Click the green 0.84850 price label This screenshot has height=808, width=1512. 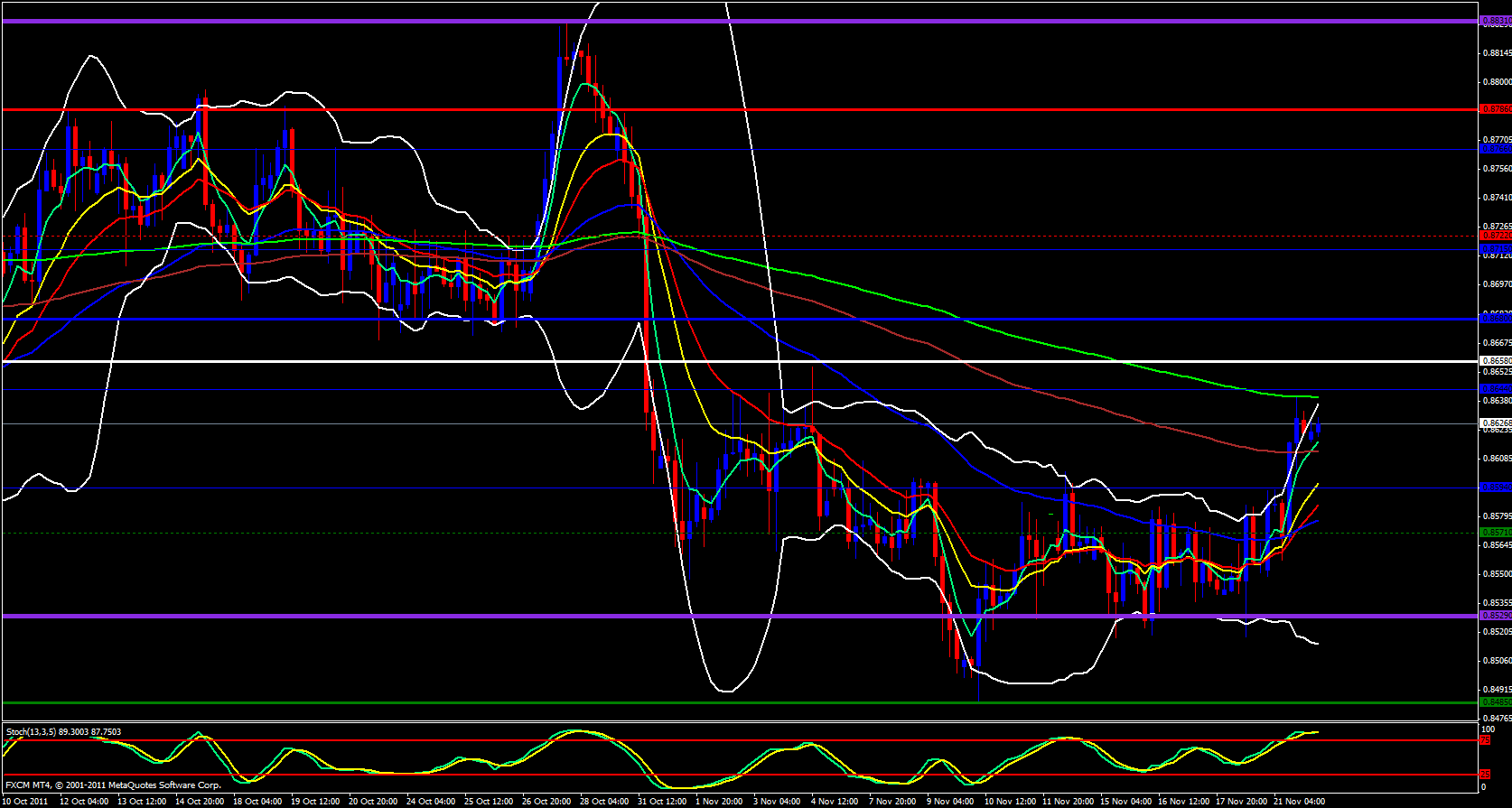point(1495,701)
